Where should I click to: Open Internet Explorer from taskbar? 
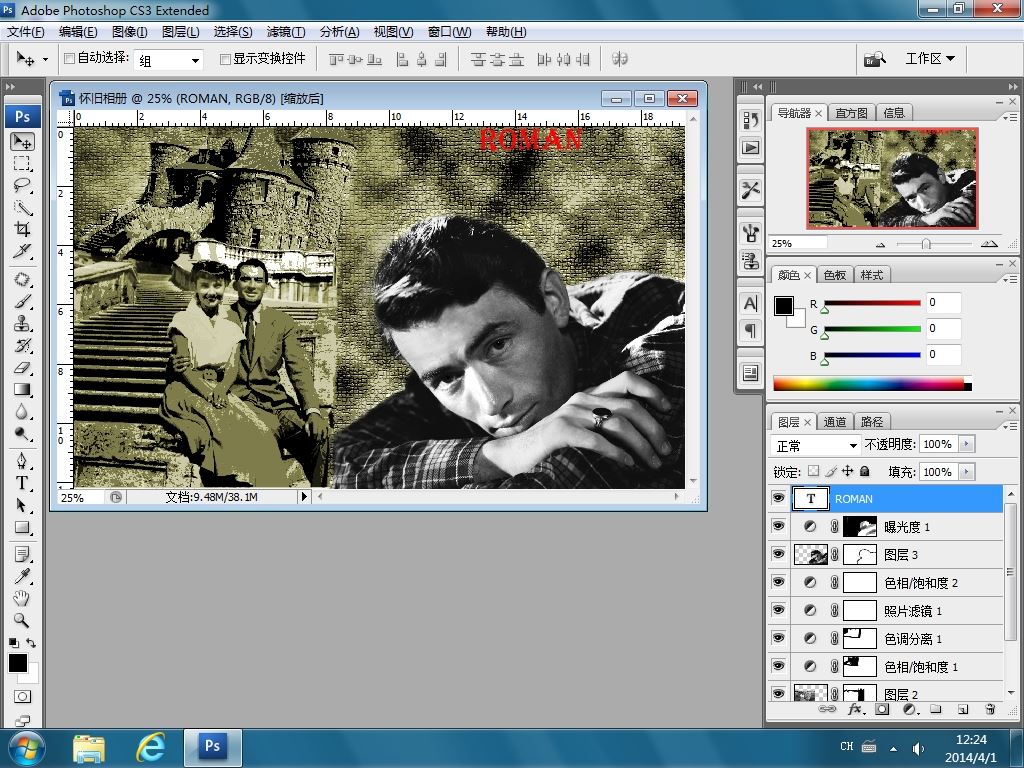pyautogui.click(x=150, y=746)
